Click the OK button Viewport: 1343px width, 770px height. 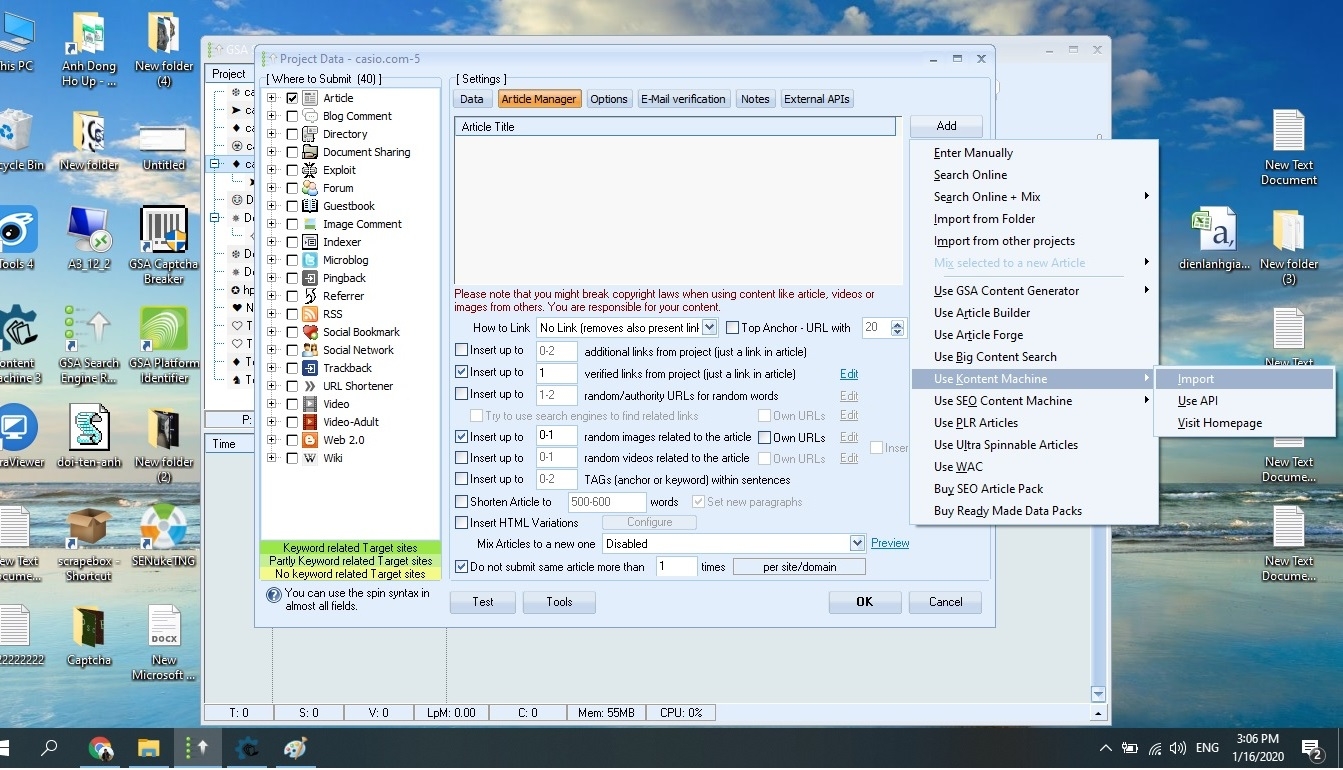[x=865, y=602]
